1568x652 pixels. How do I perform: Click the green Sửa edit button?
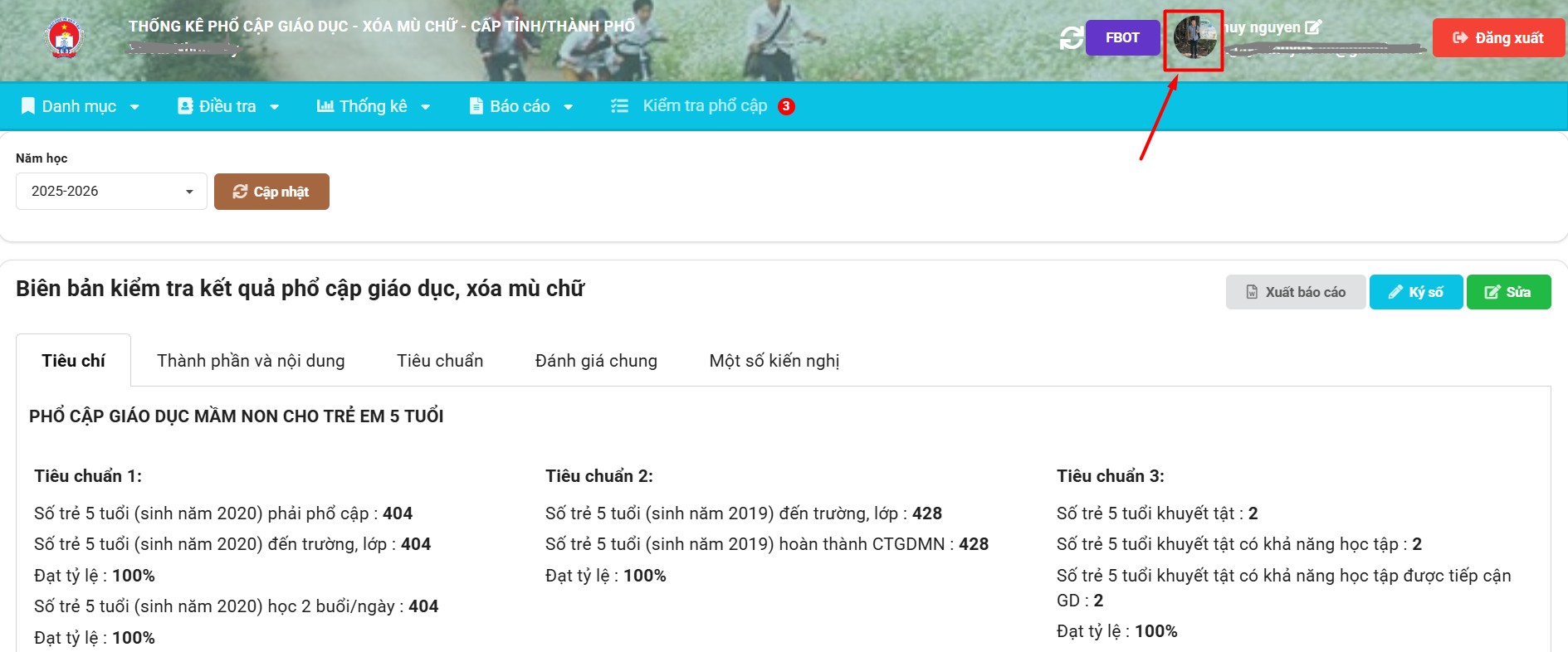[1508, 292]
